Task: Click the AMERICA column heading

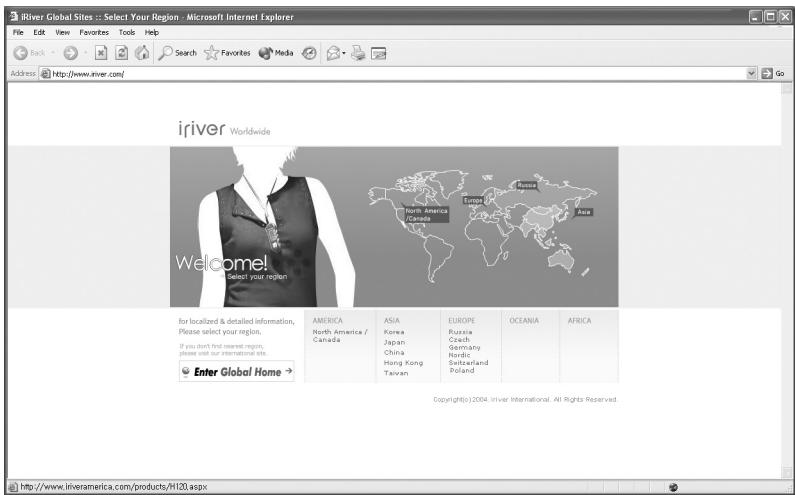Action: [x=328, y=321]
